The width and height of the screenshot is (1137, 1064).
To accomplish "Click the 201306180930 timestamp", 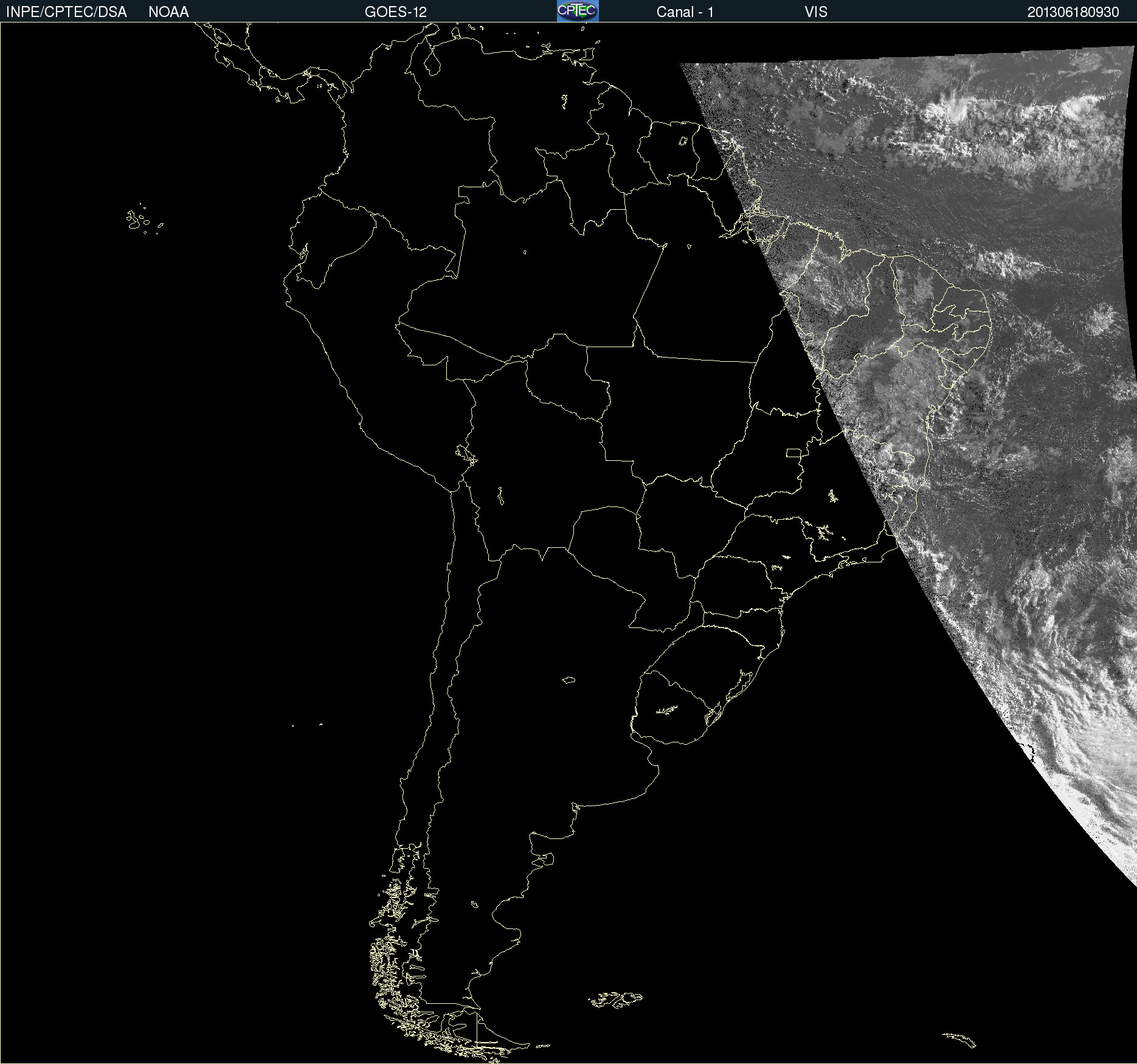I will pos(1073,12).
